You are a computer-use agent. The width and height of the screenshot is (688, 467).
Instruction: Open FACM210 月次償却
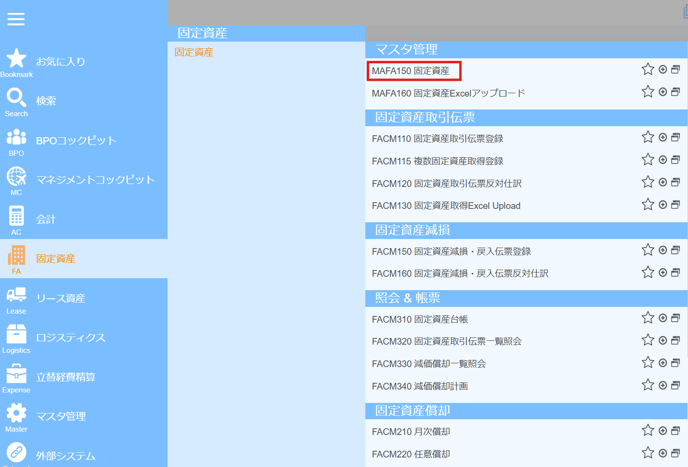(x=411, y=432)
